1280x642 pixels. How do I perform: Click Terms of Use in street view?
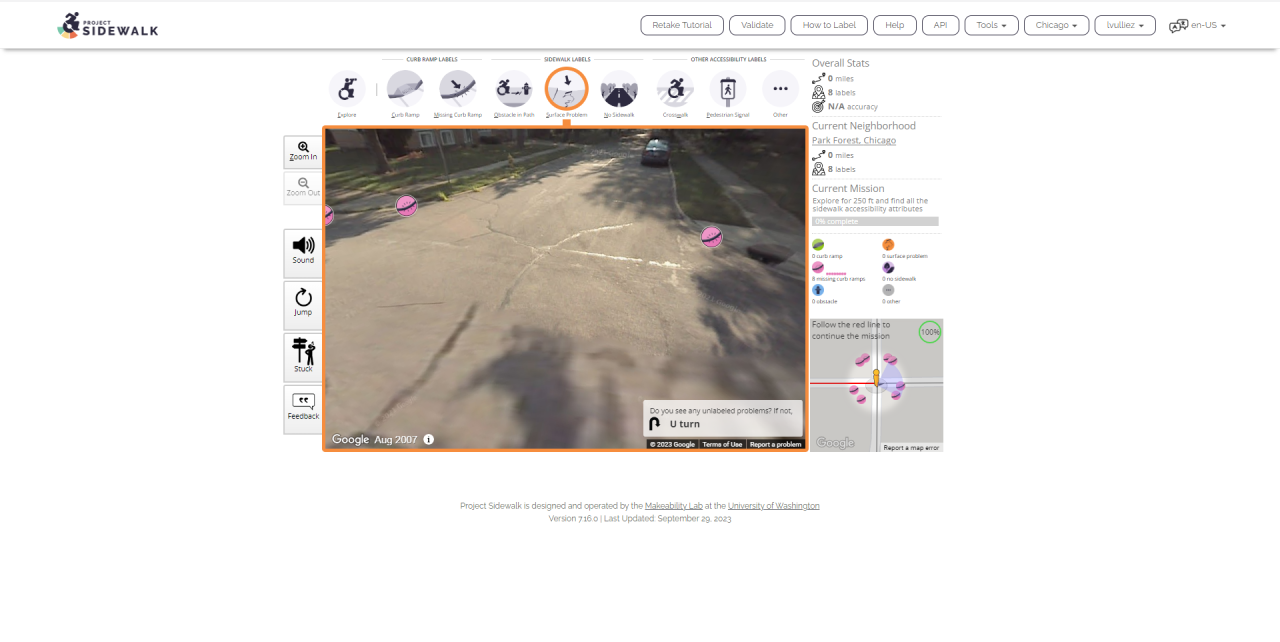[x=722, y=444]
